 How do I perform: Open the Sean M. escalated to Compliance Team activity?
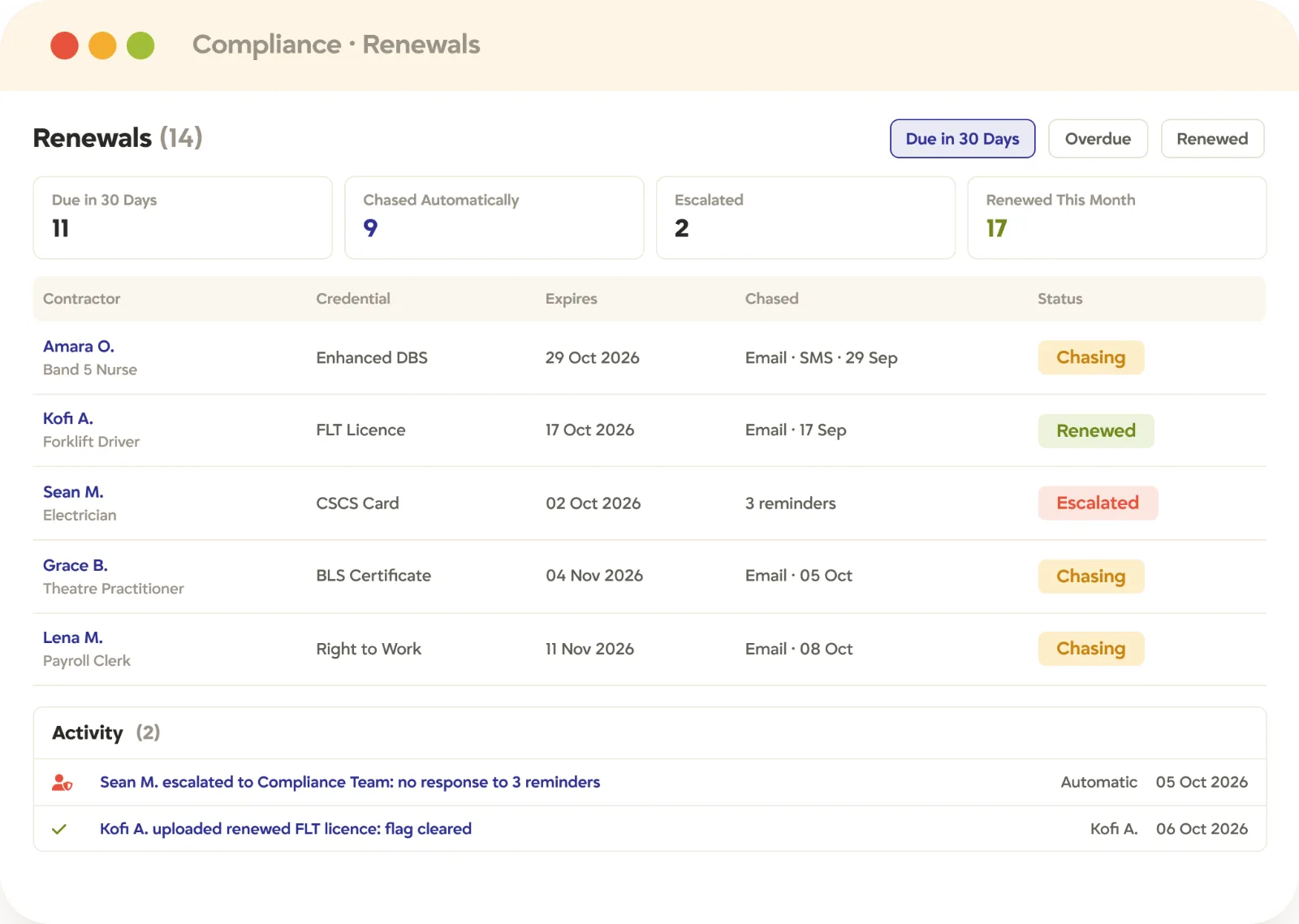click(x=350, y=782)
